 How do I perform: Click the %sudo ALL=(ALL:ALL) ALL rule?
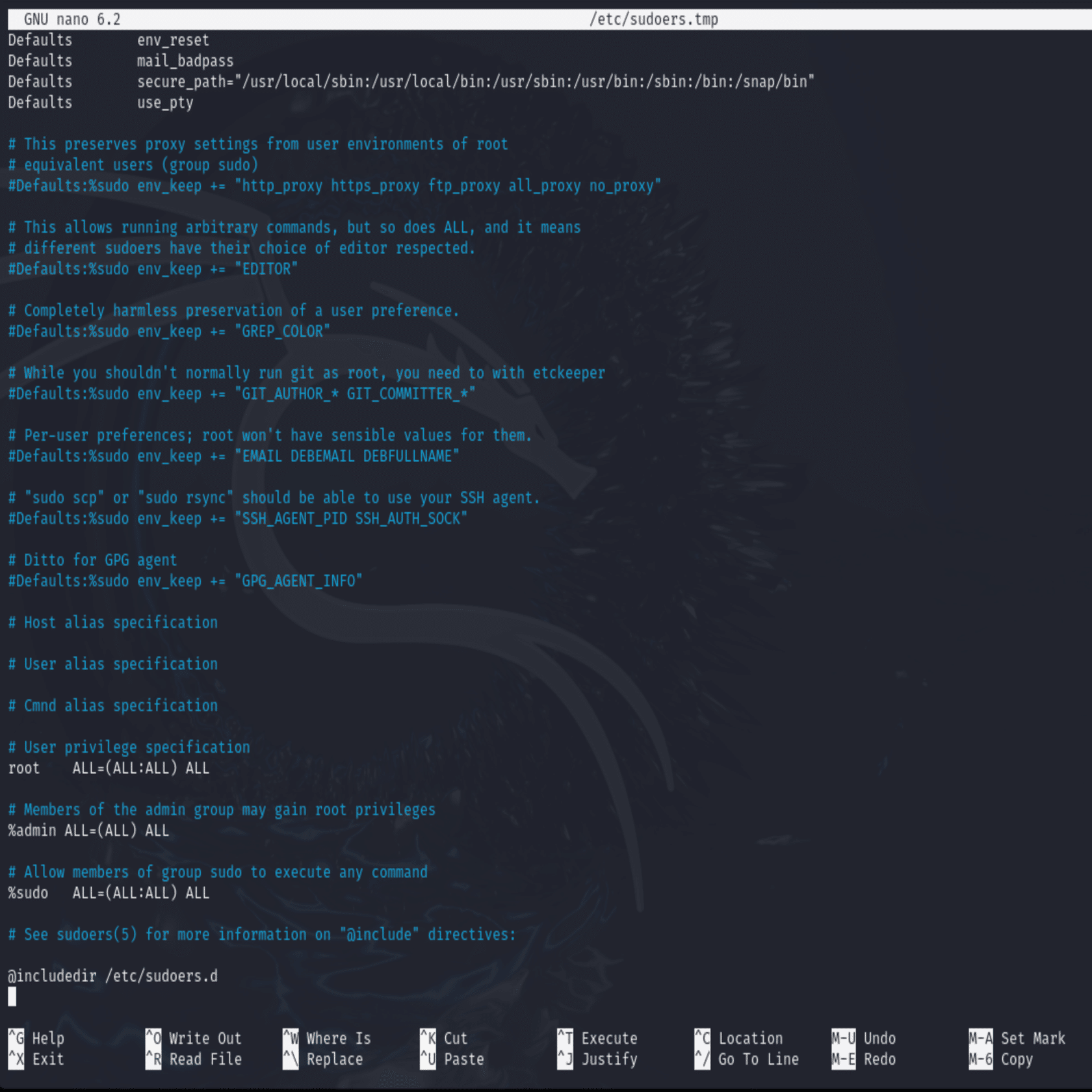107,892
